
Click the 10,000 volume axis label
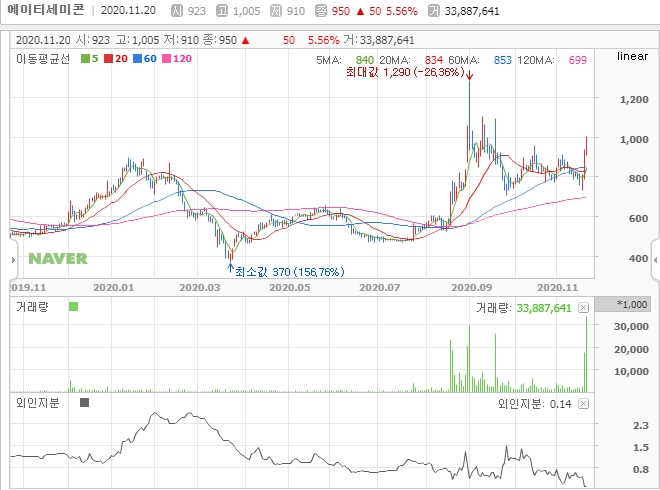631,372
